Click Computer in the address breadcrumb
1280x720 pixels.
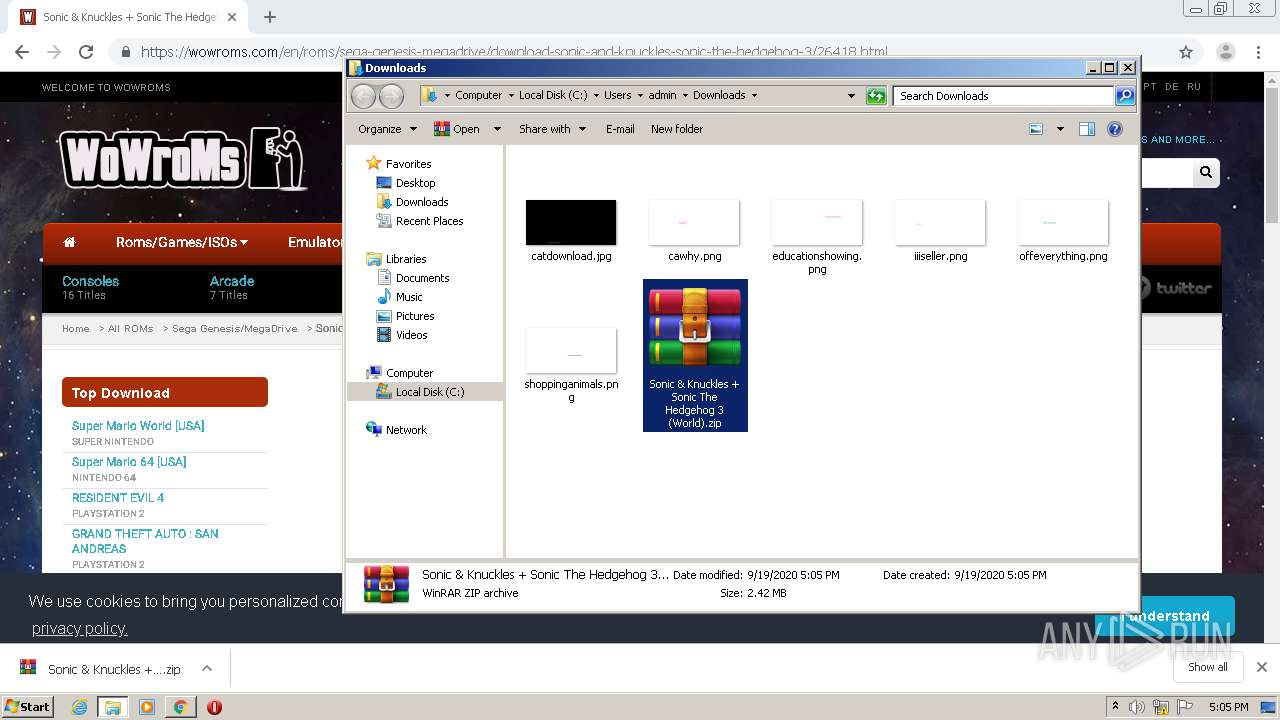(x=478, y=96)
